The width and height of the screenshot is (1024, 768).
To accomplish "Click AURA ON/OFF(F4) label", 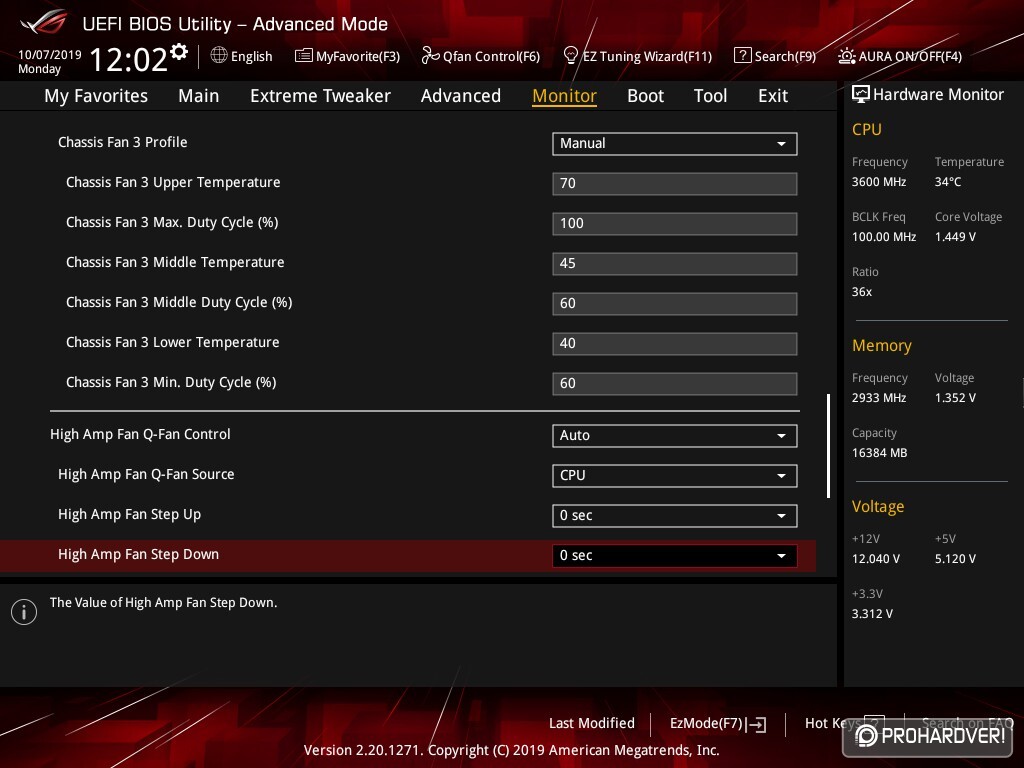I will (910, 57).
